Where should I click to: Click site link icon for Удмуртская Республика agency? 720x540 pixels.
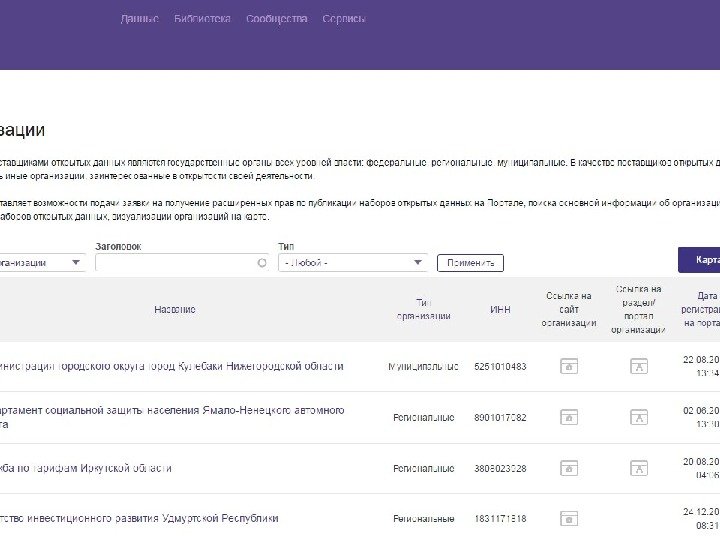569,519
